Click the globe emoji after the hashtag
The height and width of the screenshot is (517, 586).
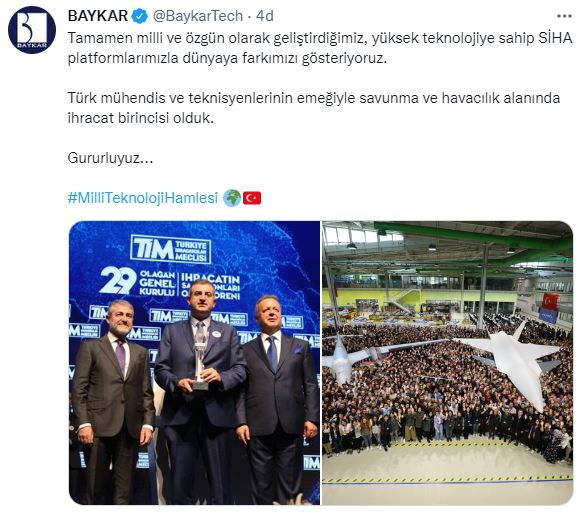(232, 198)
